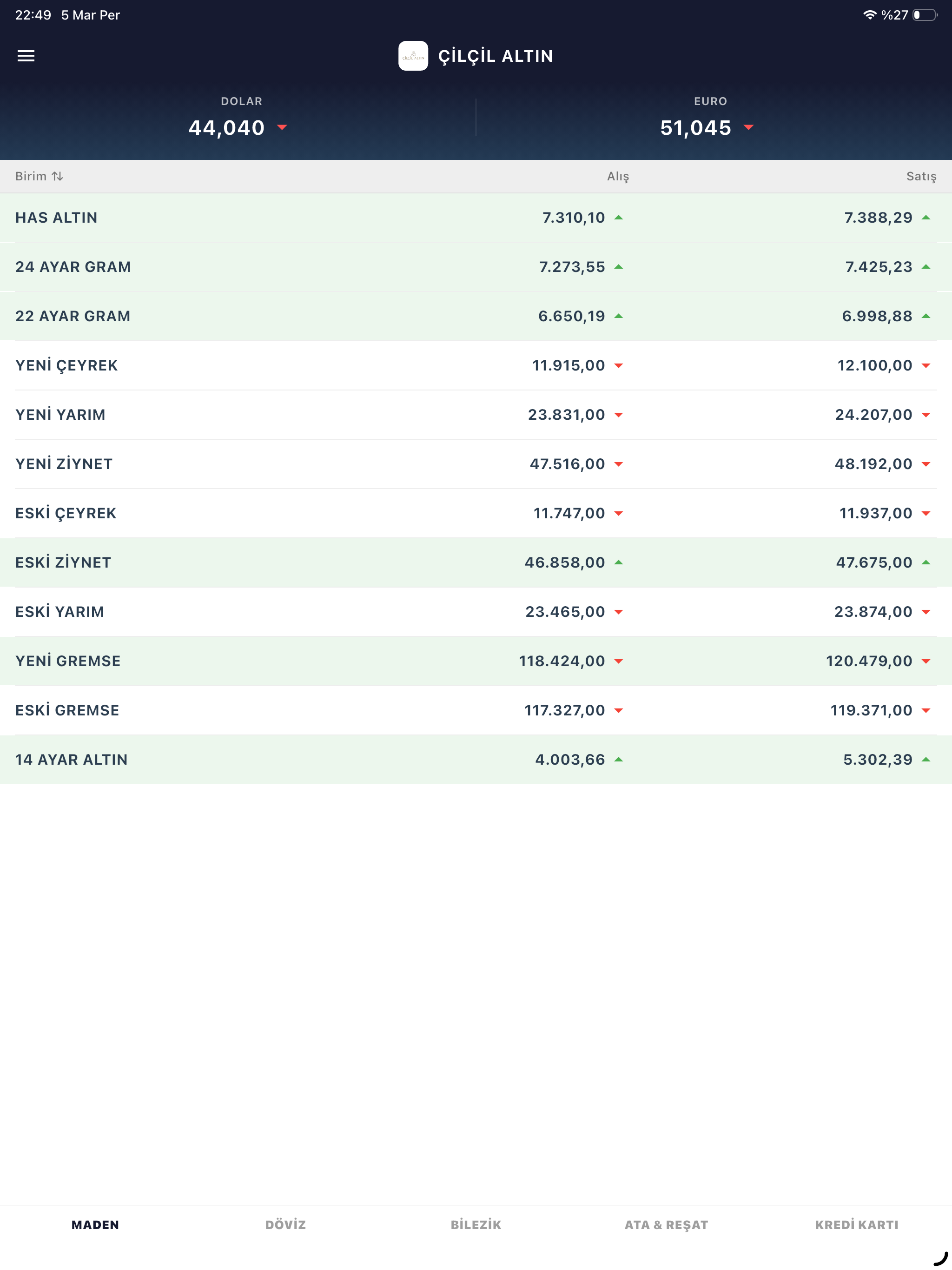The image size is (952, 1270).
Task: Click the Birim sort arrows icon
Action: (58, 176)
